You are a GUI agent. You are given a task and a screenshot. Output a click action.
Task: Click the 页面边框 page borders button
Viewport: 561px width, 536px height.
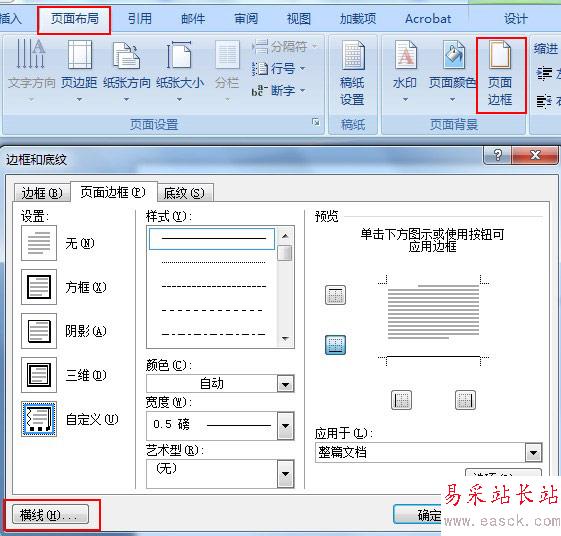click(500, 74)
